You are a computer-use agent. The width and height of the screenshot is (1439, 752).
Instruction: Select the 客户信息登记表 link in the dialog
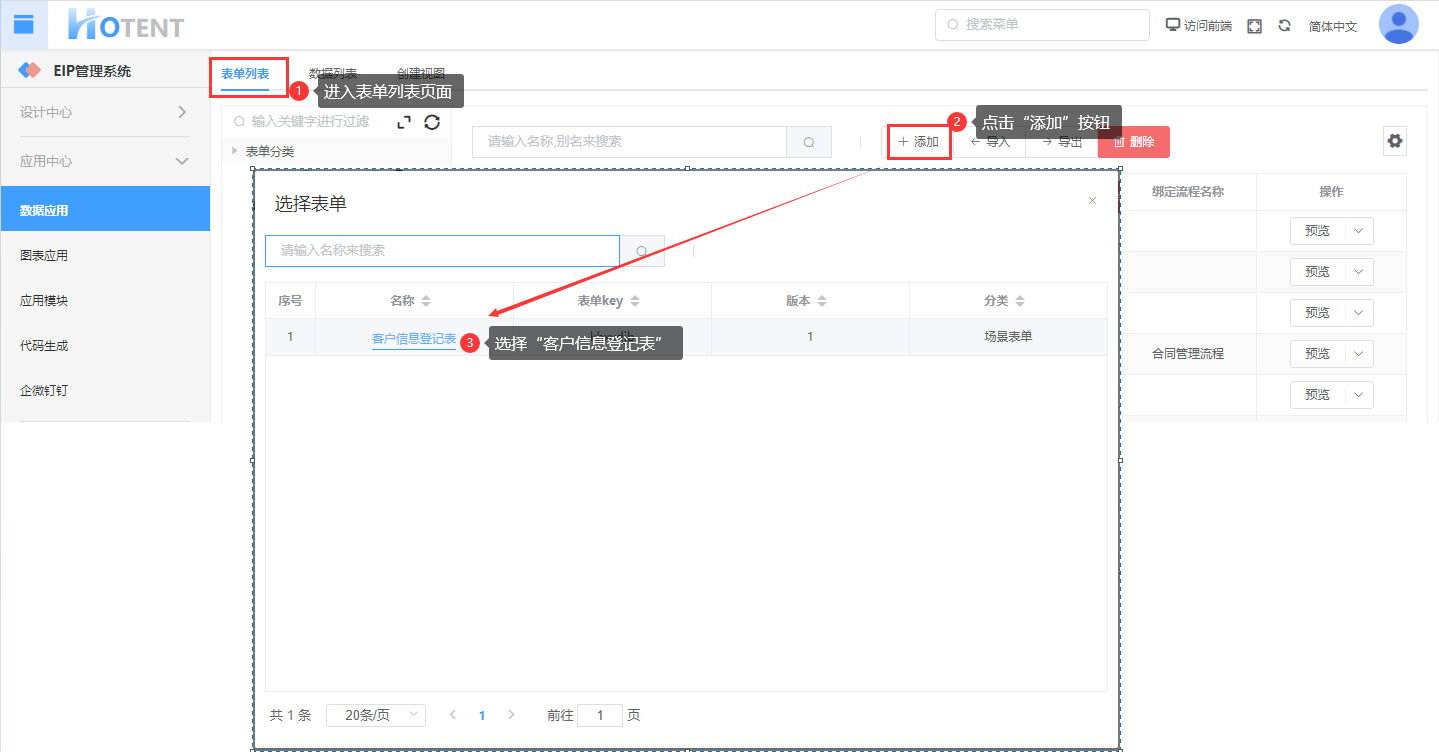point(414,339)
